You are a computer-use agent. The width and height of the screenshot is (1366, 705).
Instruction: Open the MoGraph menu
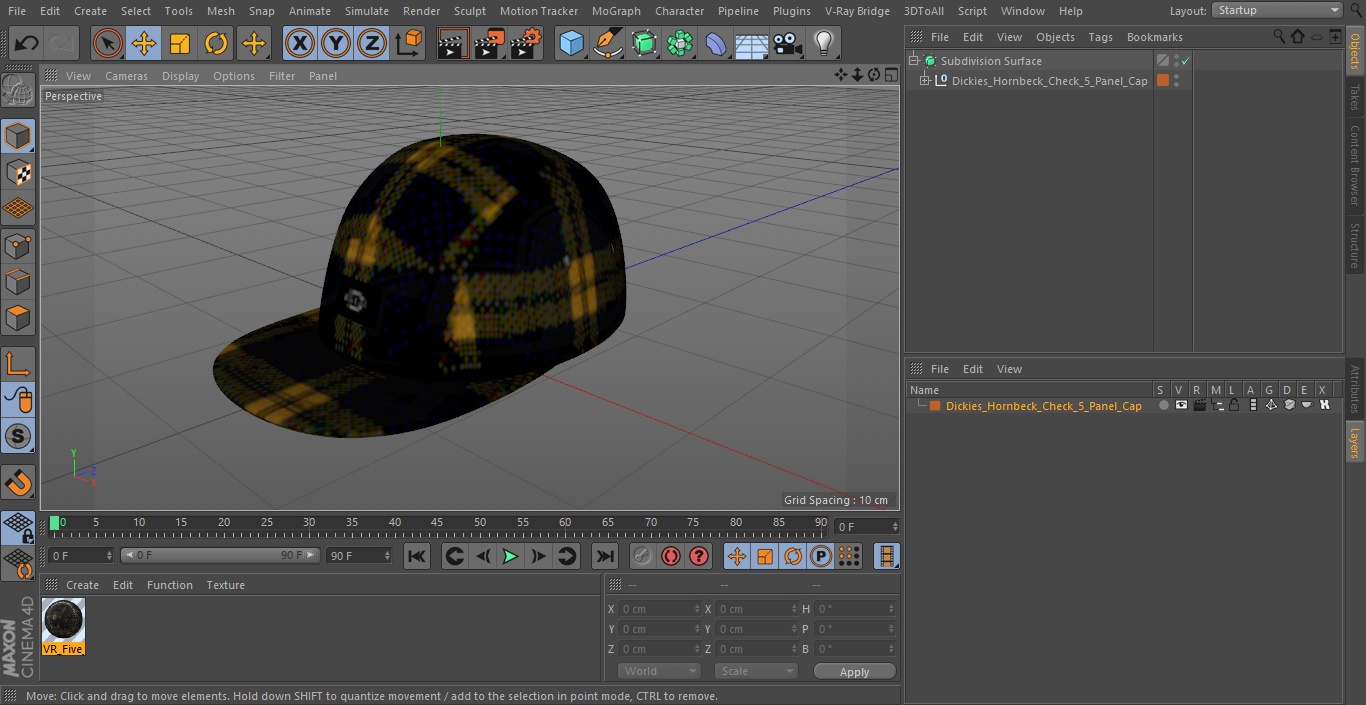pos(616,11)
